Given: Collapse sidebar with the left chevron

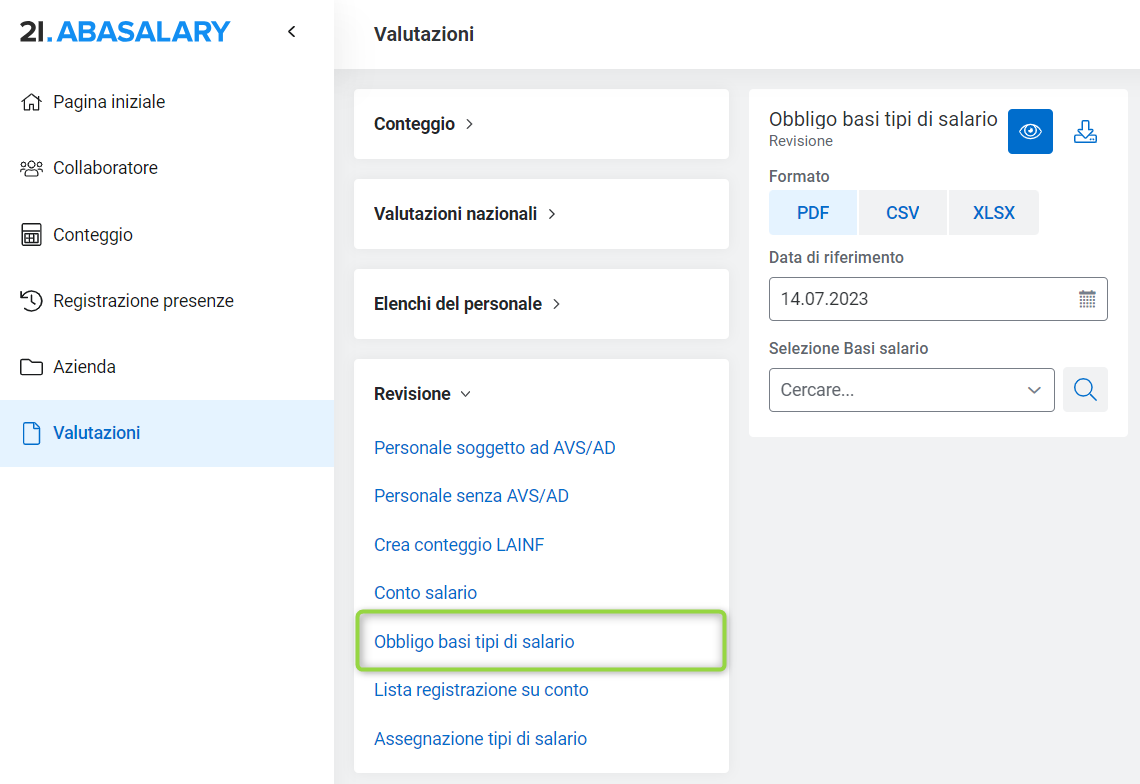Looking at the screenshot, I should click(x=292, y=32).
